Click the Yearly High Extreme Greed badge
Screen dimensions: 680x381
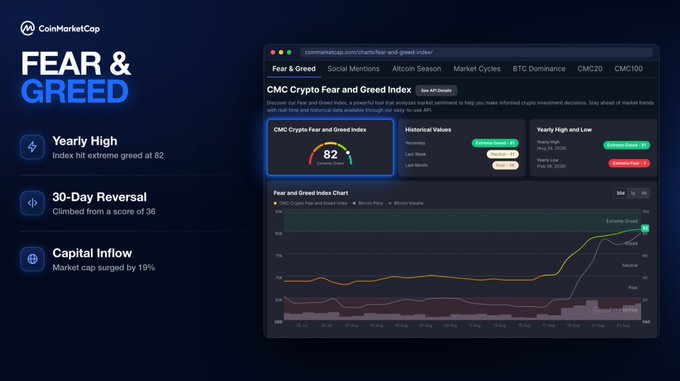click(x=626, y=145)
